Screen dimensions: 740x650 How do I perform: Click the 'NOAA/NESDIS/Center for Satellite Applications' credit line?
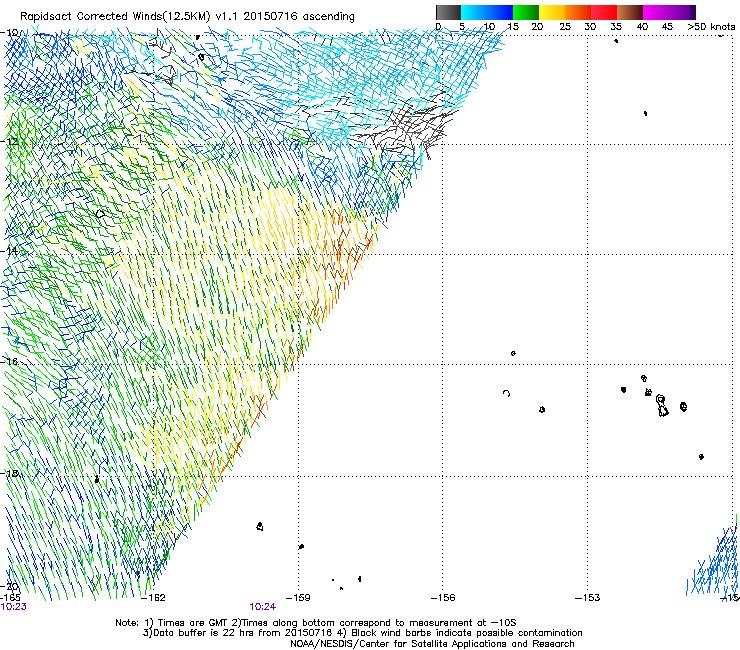tap(432, 644)
